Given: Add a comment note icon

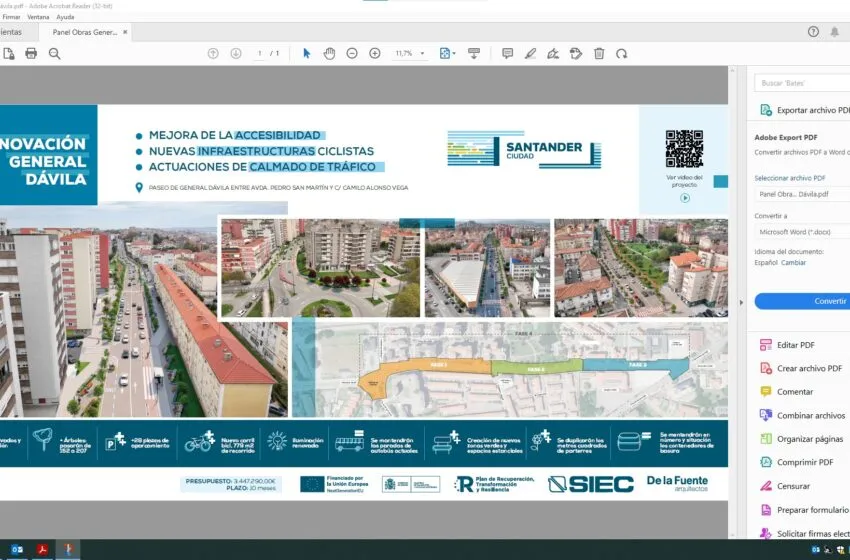Looking at the screenshot, I should (507, 53).
